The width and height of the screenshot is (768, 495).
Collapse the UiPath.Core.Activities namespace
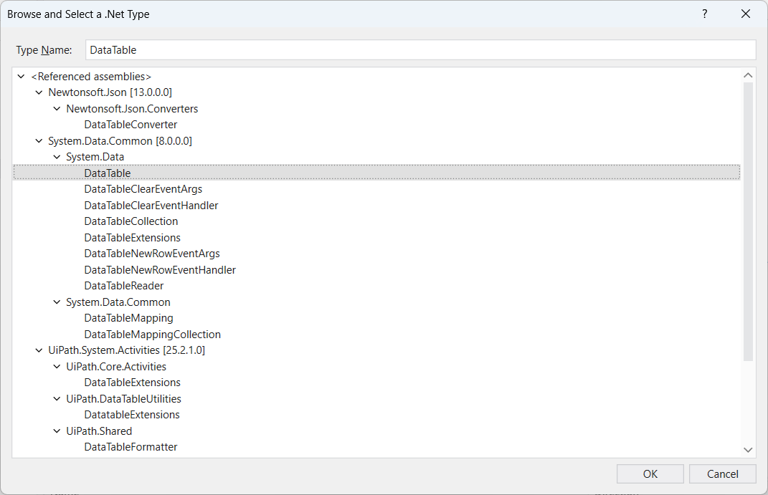pyautogui.click(x=57, y=367)
